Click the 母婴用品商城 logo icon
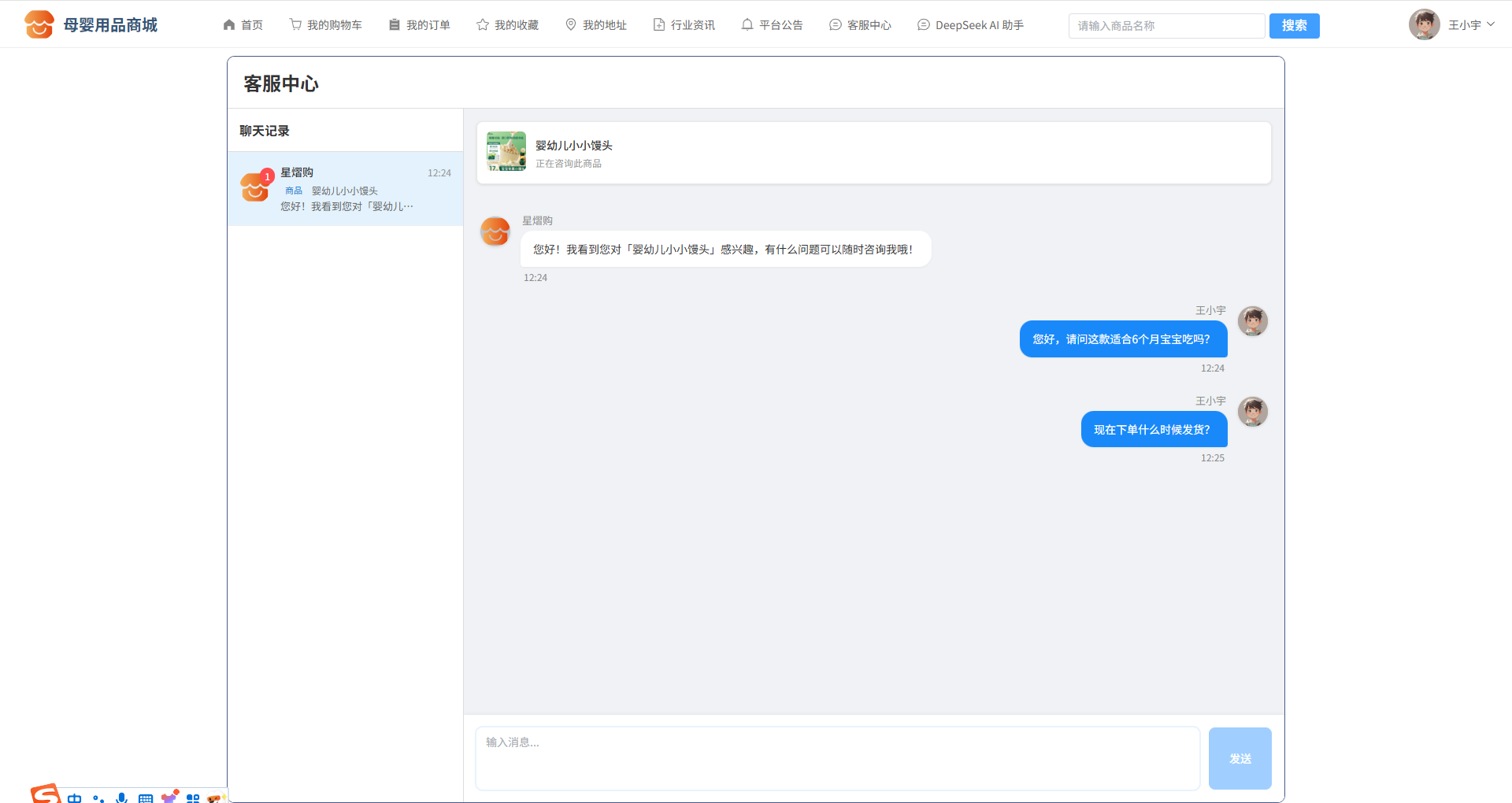The image size is (1512, 803). (x=39, y=24)
